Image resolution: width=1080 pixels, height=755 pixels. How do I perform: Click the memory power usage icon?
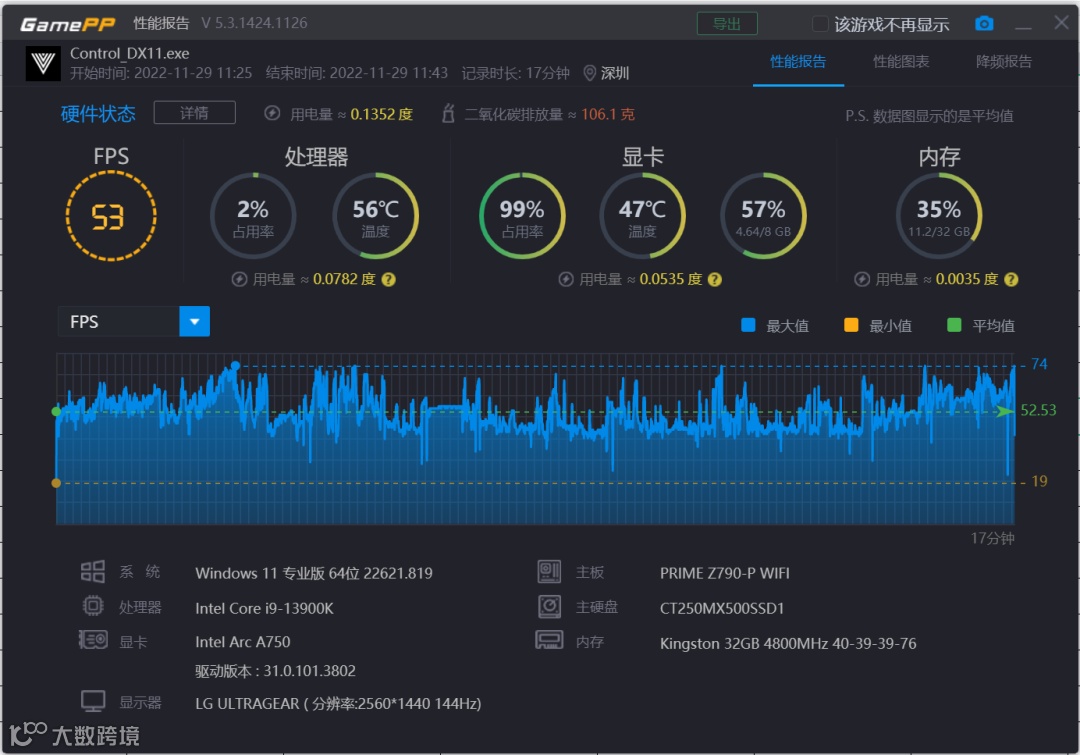click(x=862, y=279)
